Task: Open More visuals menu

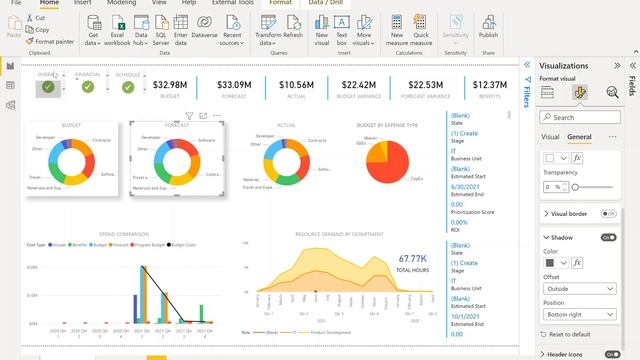Action: coord(364,31)
